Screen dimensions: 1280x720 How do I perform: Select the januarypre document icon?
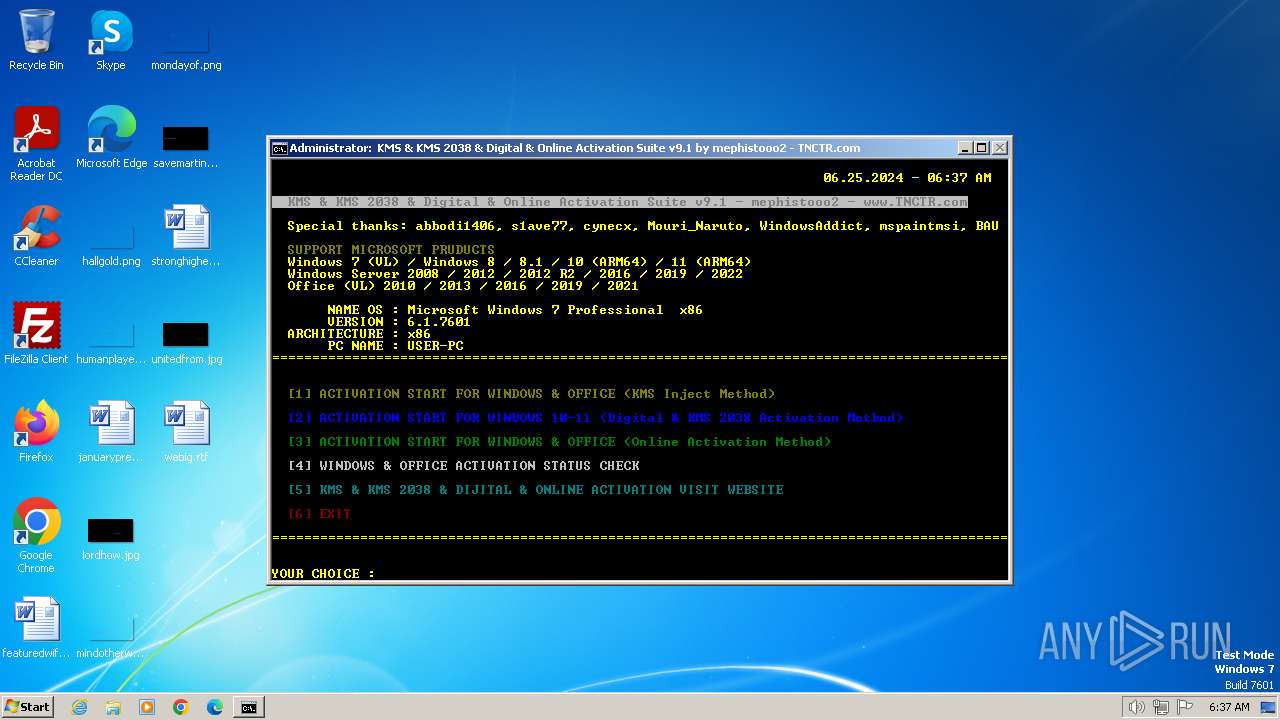[111, 431]
